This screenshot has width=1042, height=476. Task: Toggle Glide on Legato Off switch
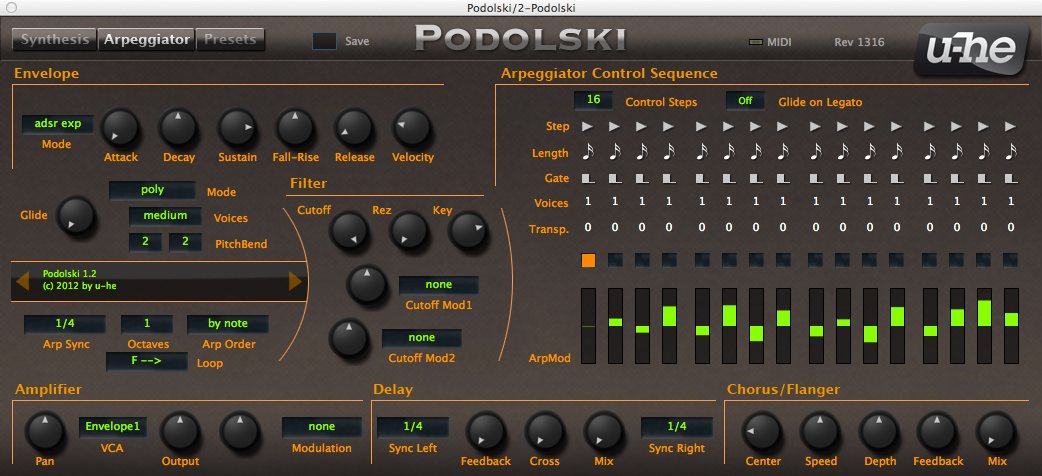pyautogui.click(x=745, y=101)
